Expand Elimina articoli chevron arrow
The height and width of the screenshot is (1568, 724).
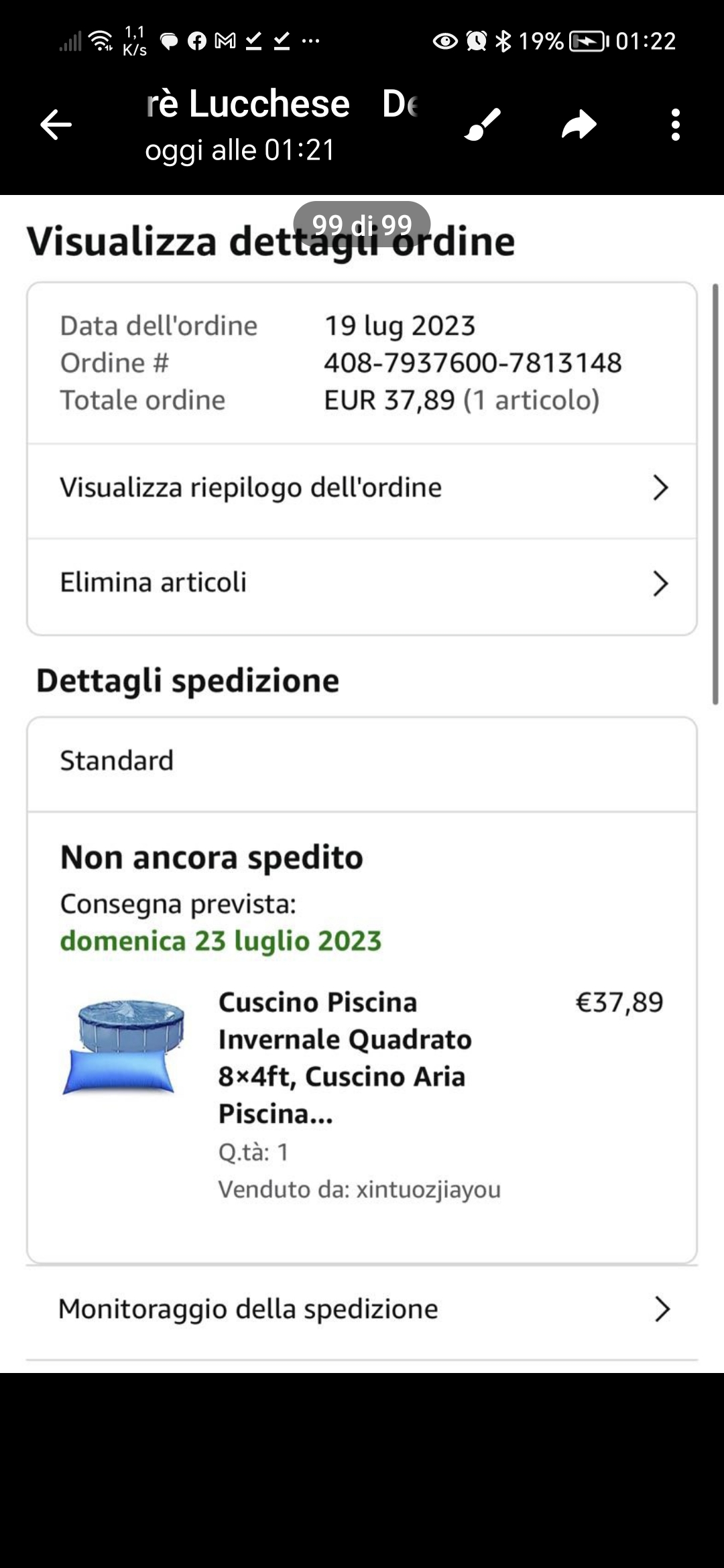click(660, 584)
